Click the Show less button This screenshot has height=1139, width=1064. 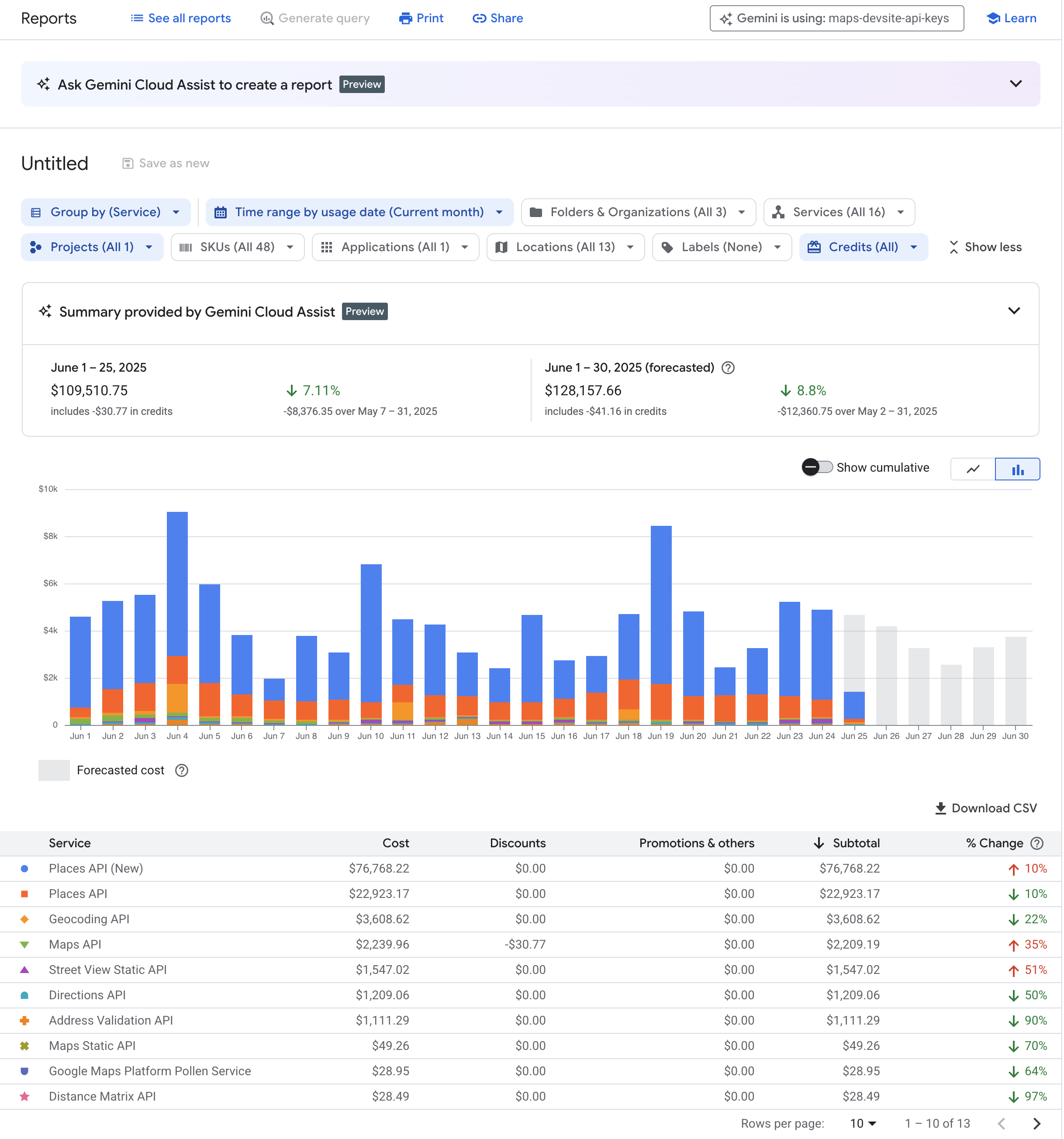click(x=985, y=247)
